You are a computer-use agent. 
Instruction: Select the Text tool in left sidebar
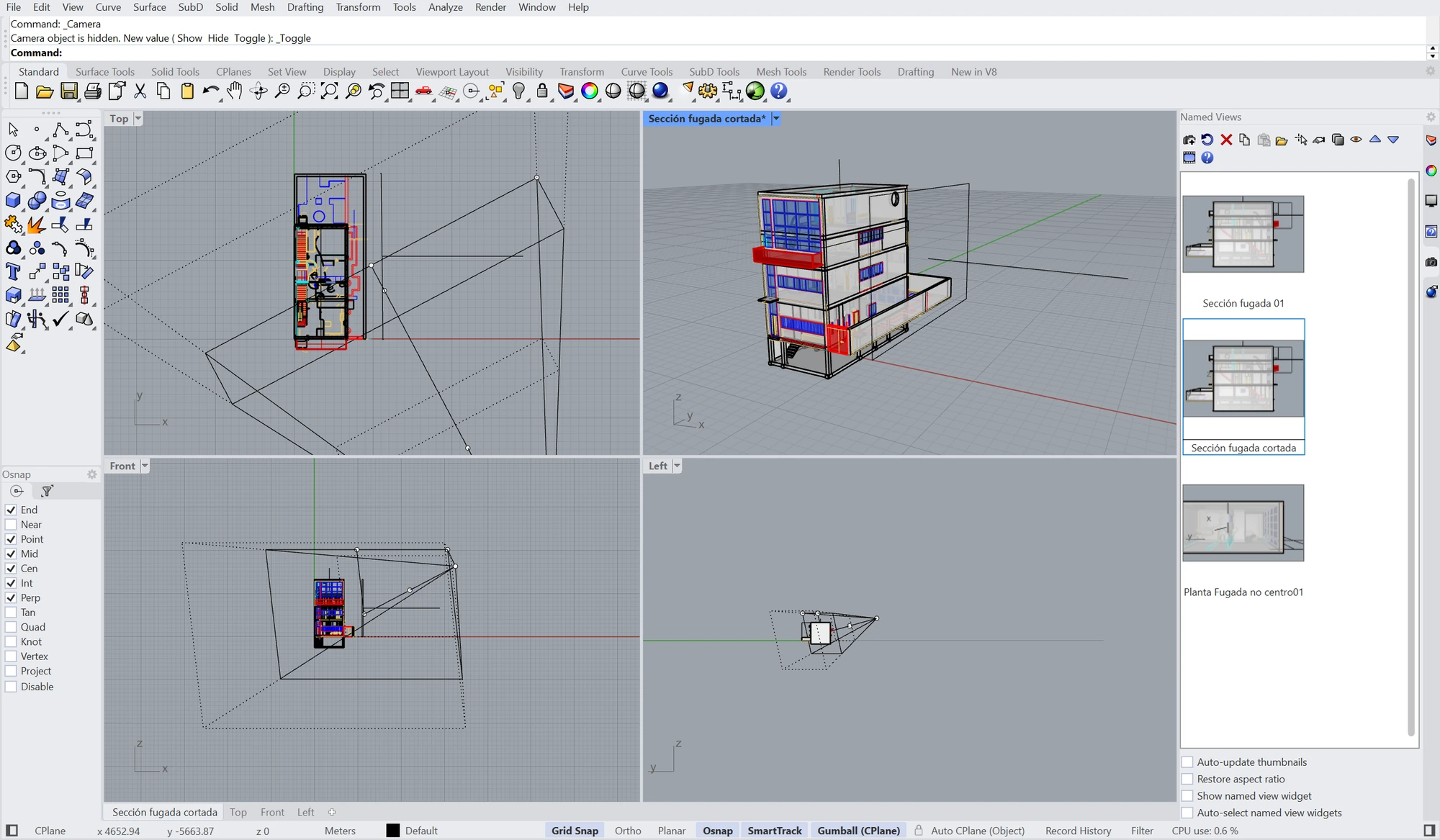13,271
